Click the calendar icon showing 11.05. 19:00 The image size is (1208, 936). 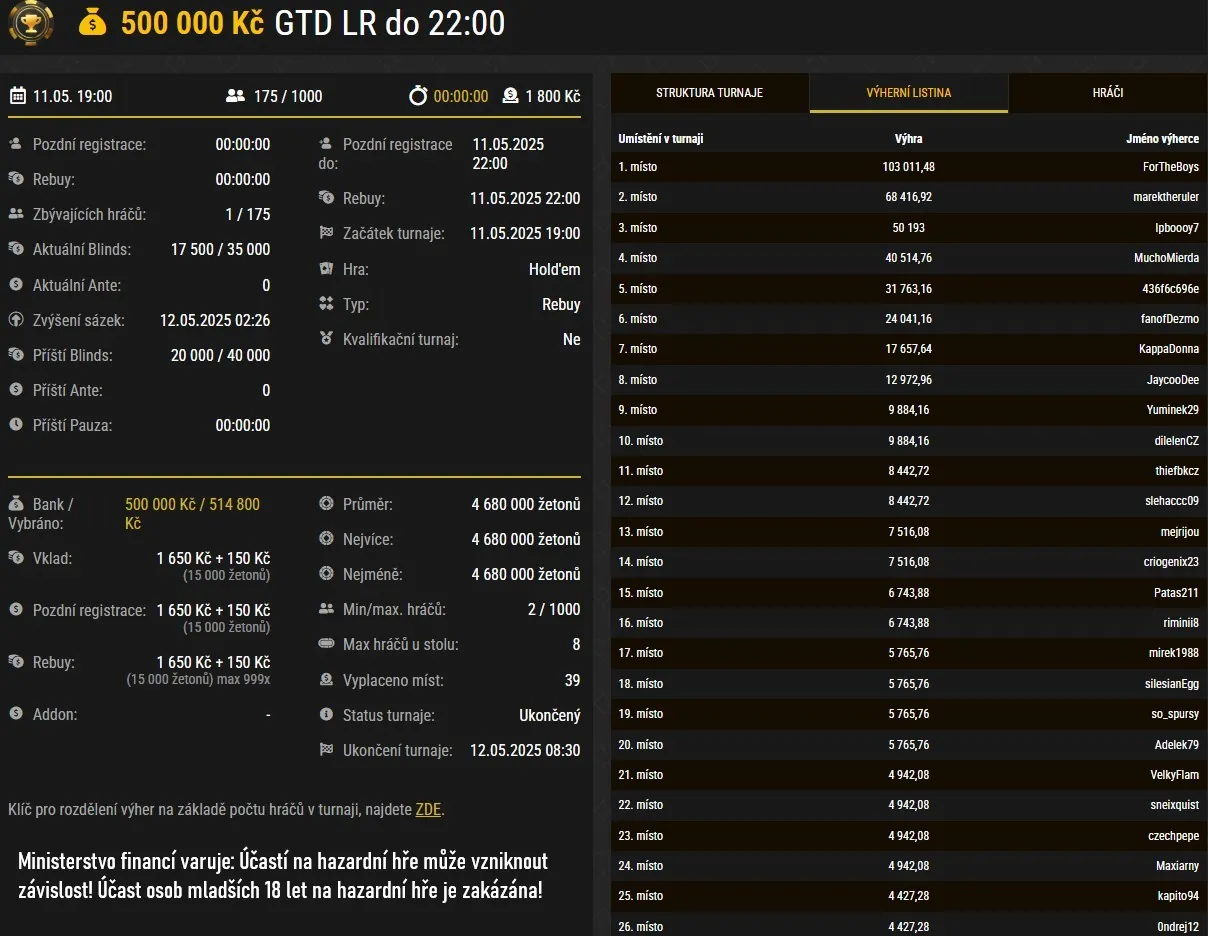pyautogui.click(x=20, y=97)
